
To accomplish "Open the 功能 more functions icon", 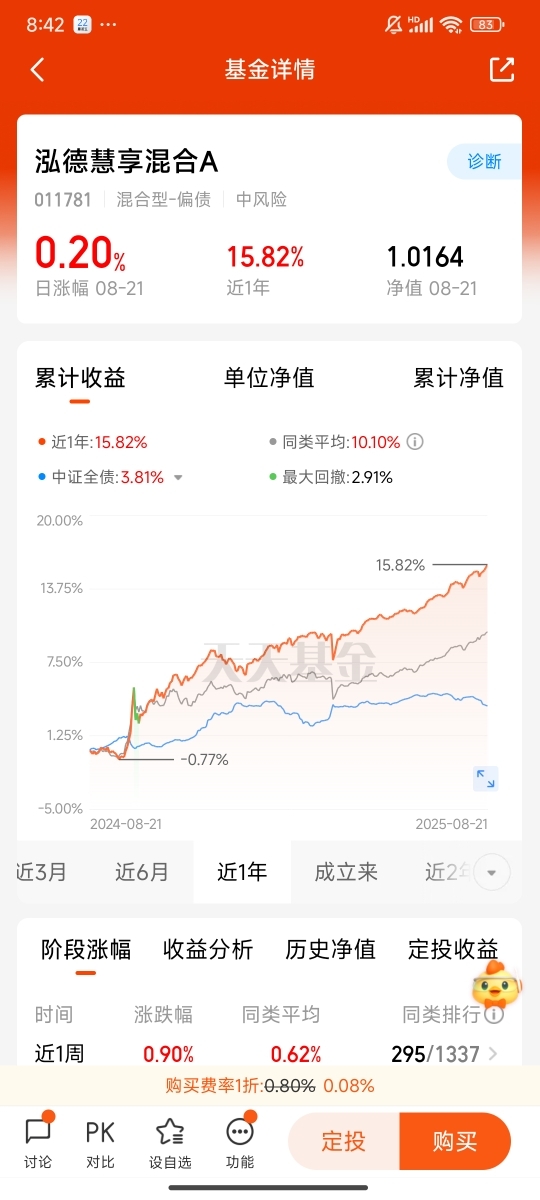I will pos(240,1141).
